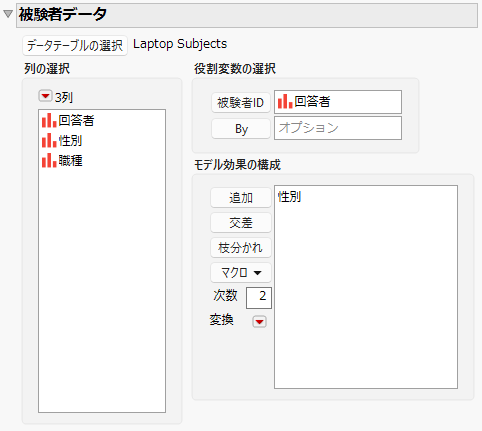Select the 回答者 column in the column list
Viewport: 482px width, 431px height.
[x=76, y=120]
